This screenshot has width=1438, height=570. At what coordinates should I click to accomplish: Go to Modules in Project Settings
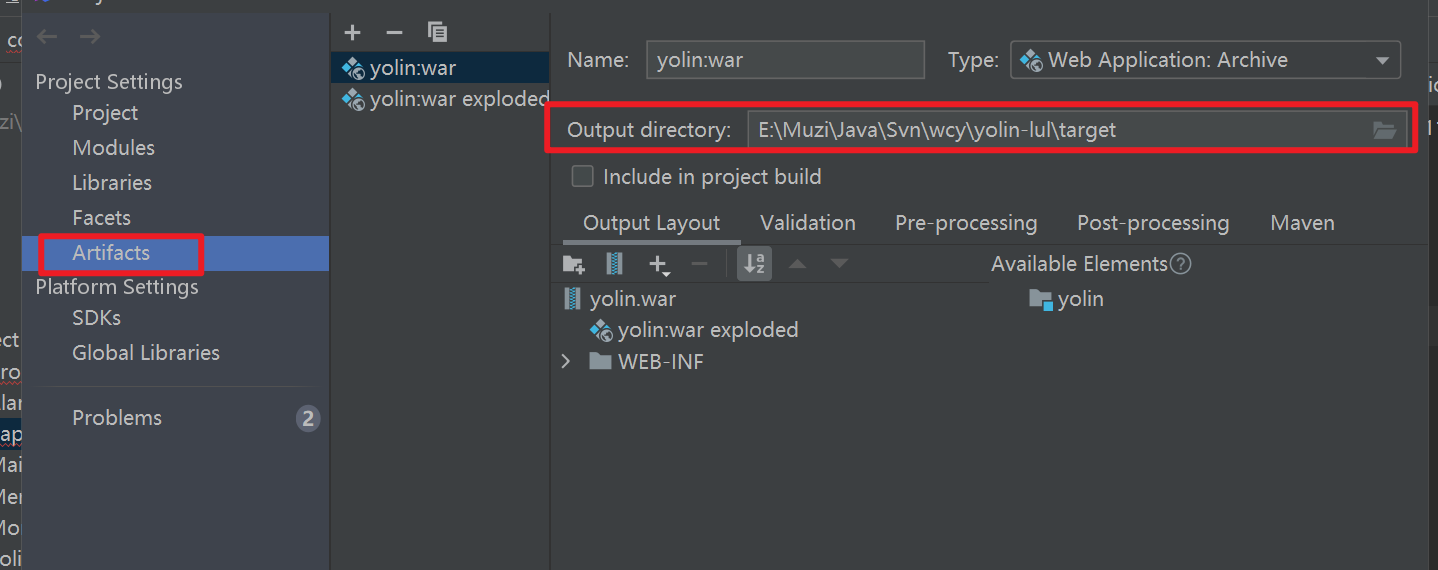[113, 148]
